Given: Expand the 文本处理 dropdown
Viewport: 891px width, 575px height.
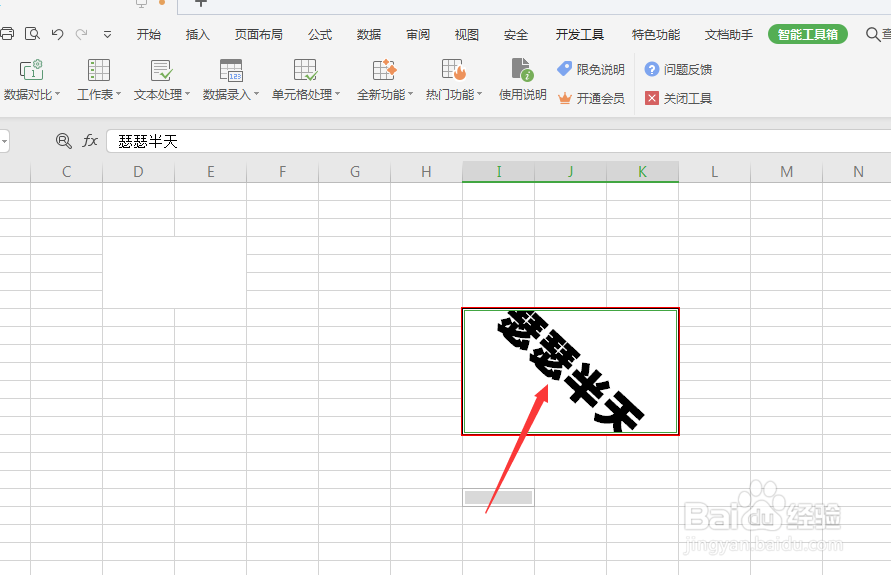Looking at the screenshot, I should pos(188,94).
